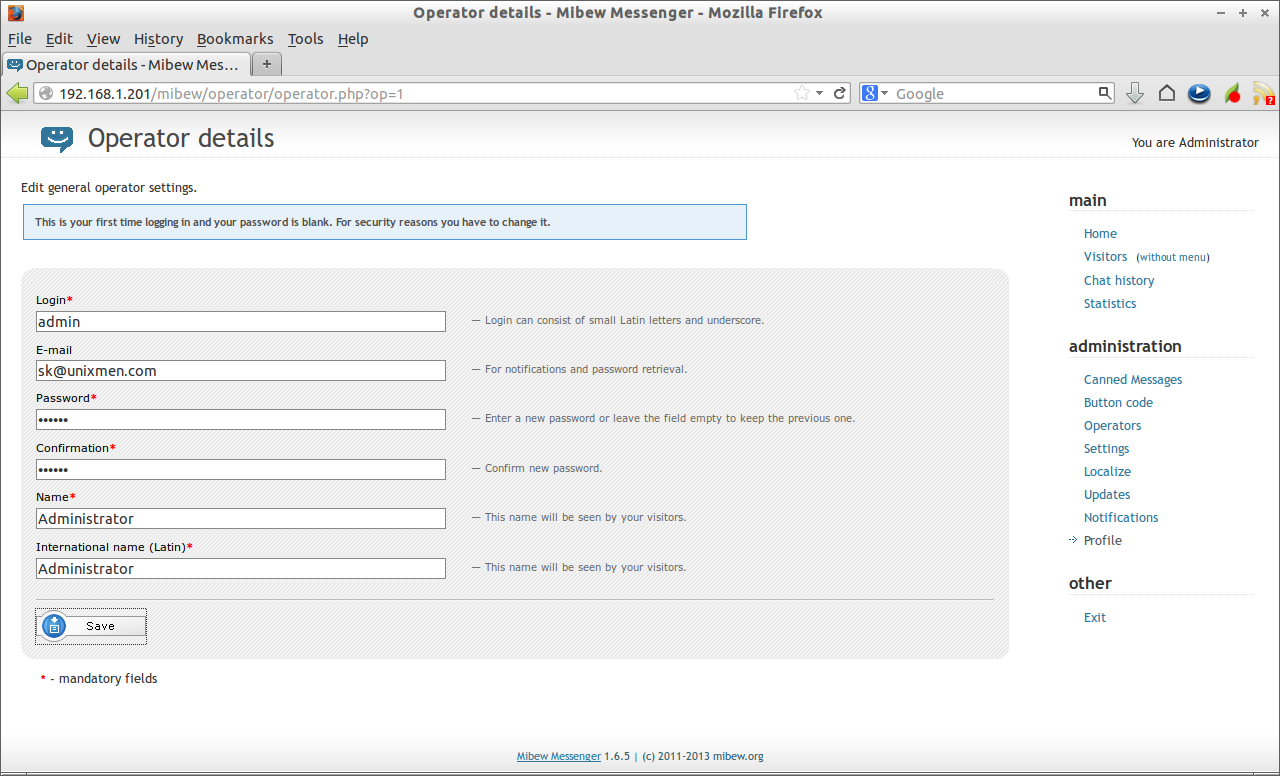This screenshot has width=1280, height=776.
Task: Open the History menu
Action: [x=158, y=39]
